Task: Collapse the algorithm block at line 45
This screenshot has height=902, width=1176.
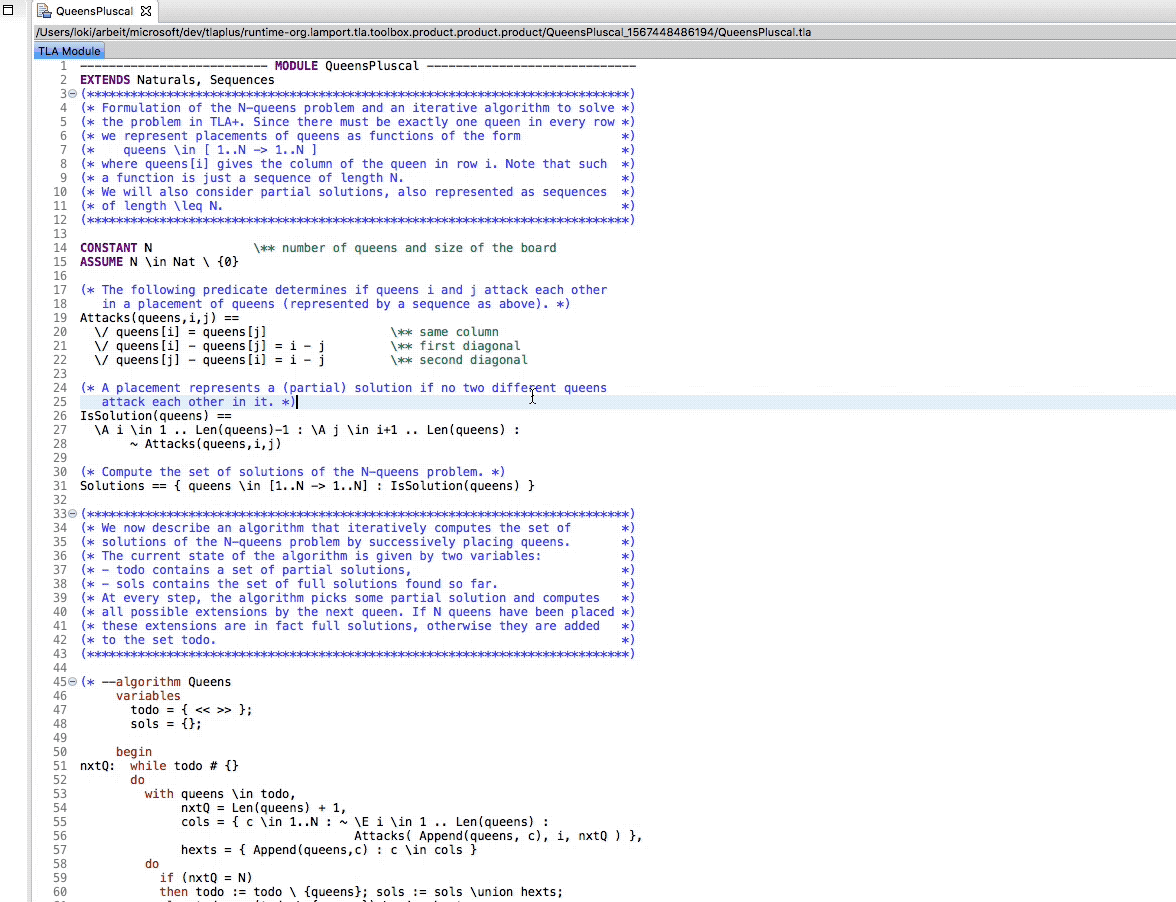Action: 73,682
